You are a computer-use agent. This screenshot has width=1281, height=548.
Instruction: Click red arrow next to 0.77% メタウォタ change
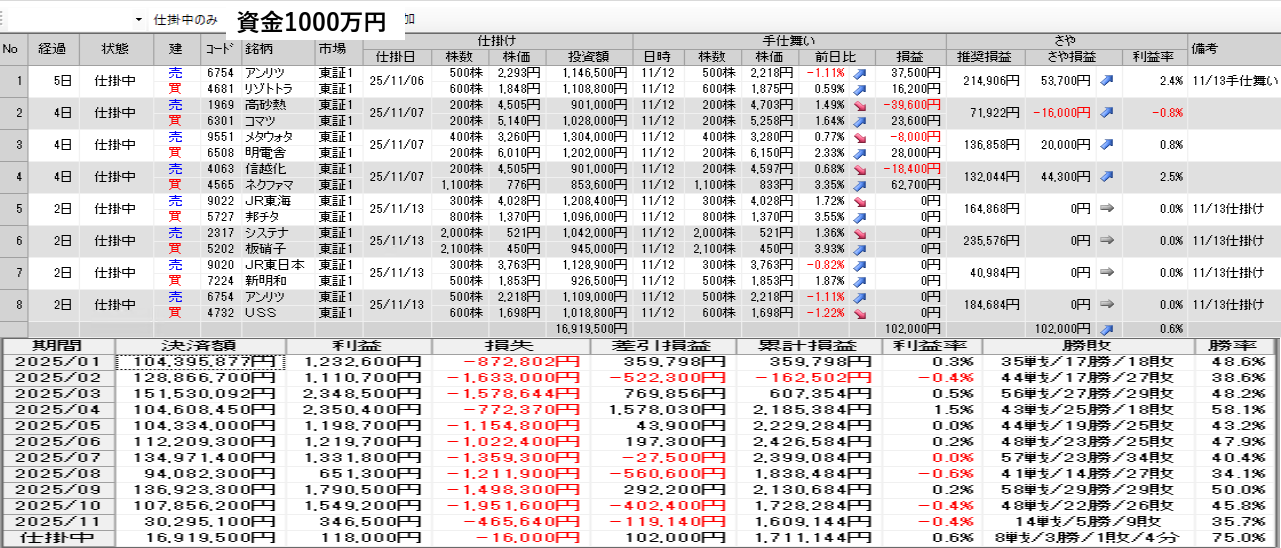(x=857, y=137)
